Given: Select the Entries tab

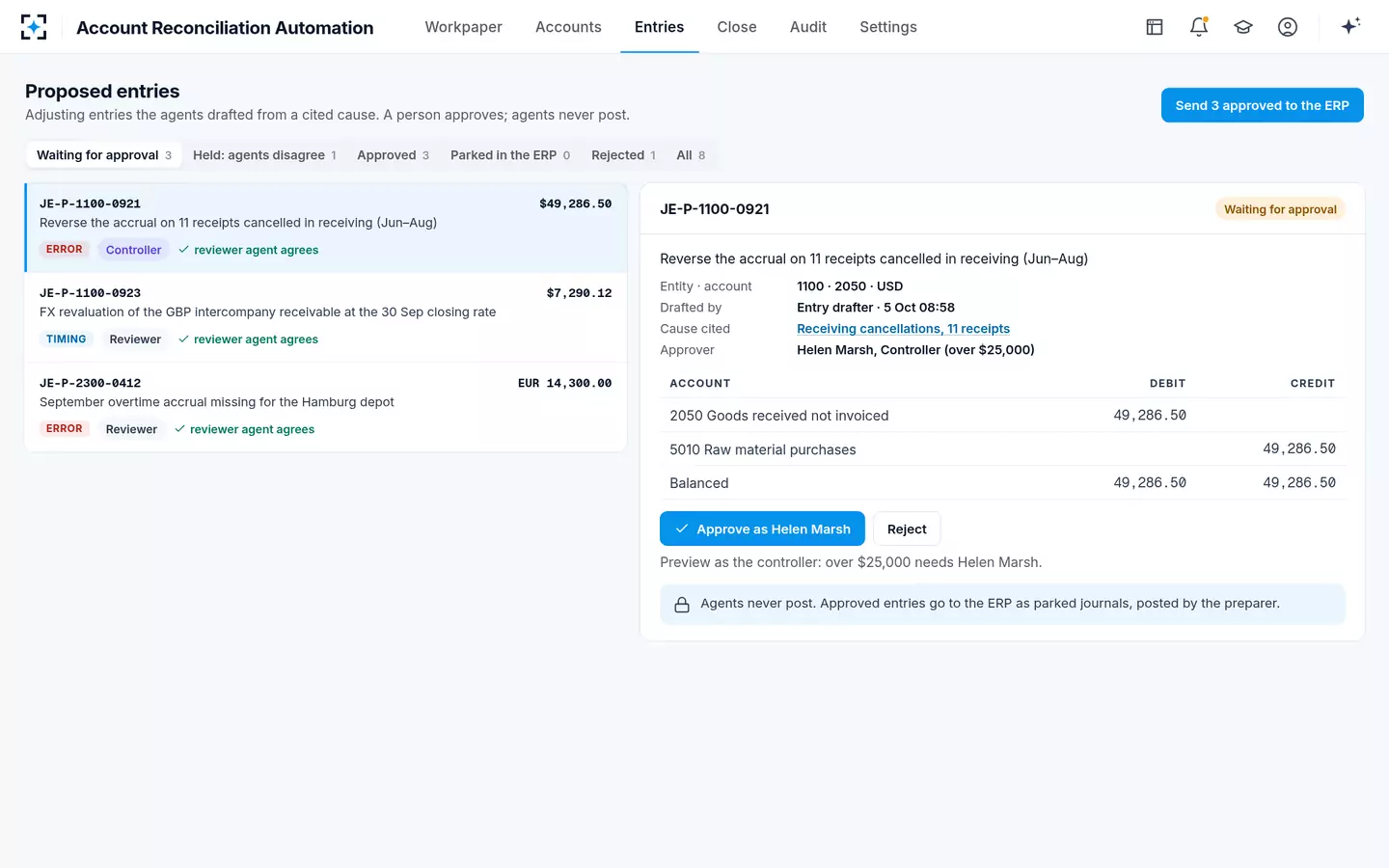Looking at the screenshot, I should point(659,27).
